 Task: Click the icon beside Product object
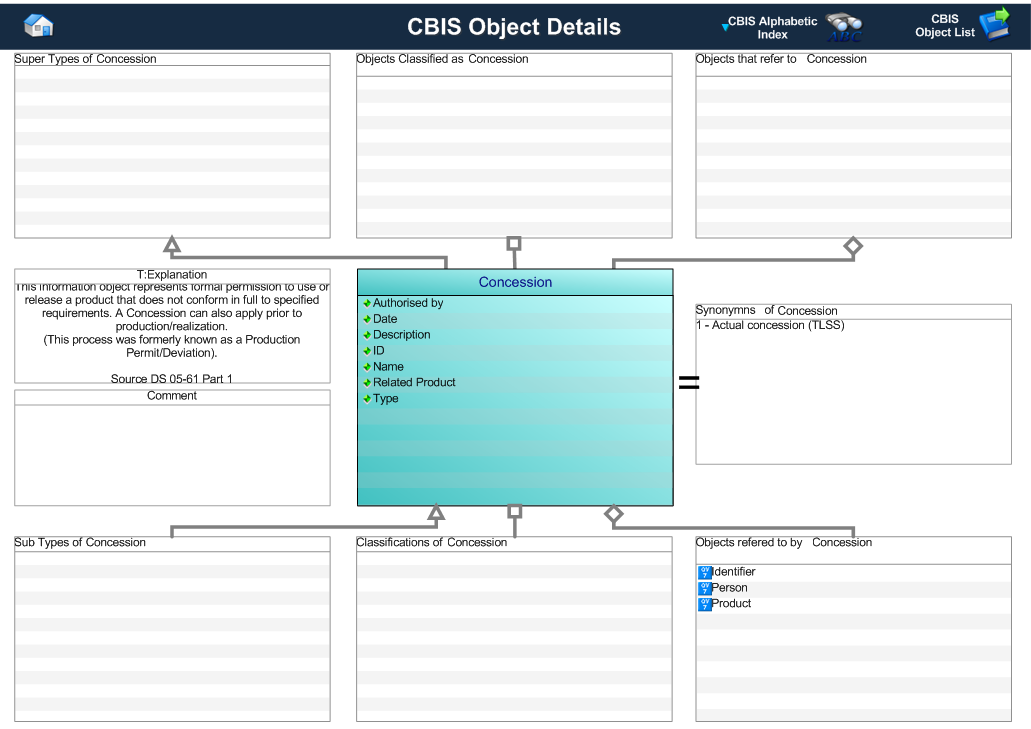click(704, 604)
